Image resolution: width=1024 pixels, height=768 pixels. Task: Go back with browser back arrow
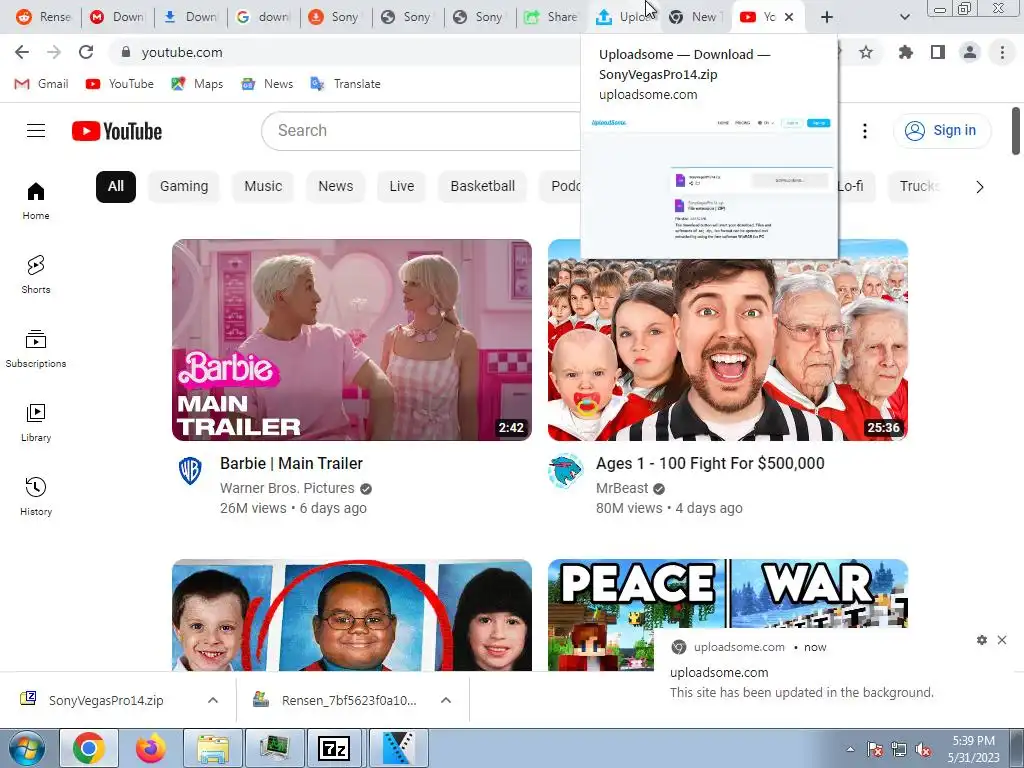(x=22, y=52)
